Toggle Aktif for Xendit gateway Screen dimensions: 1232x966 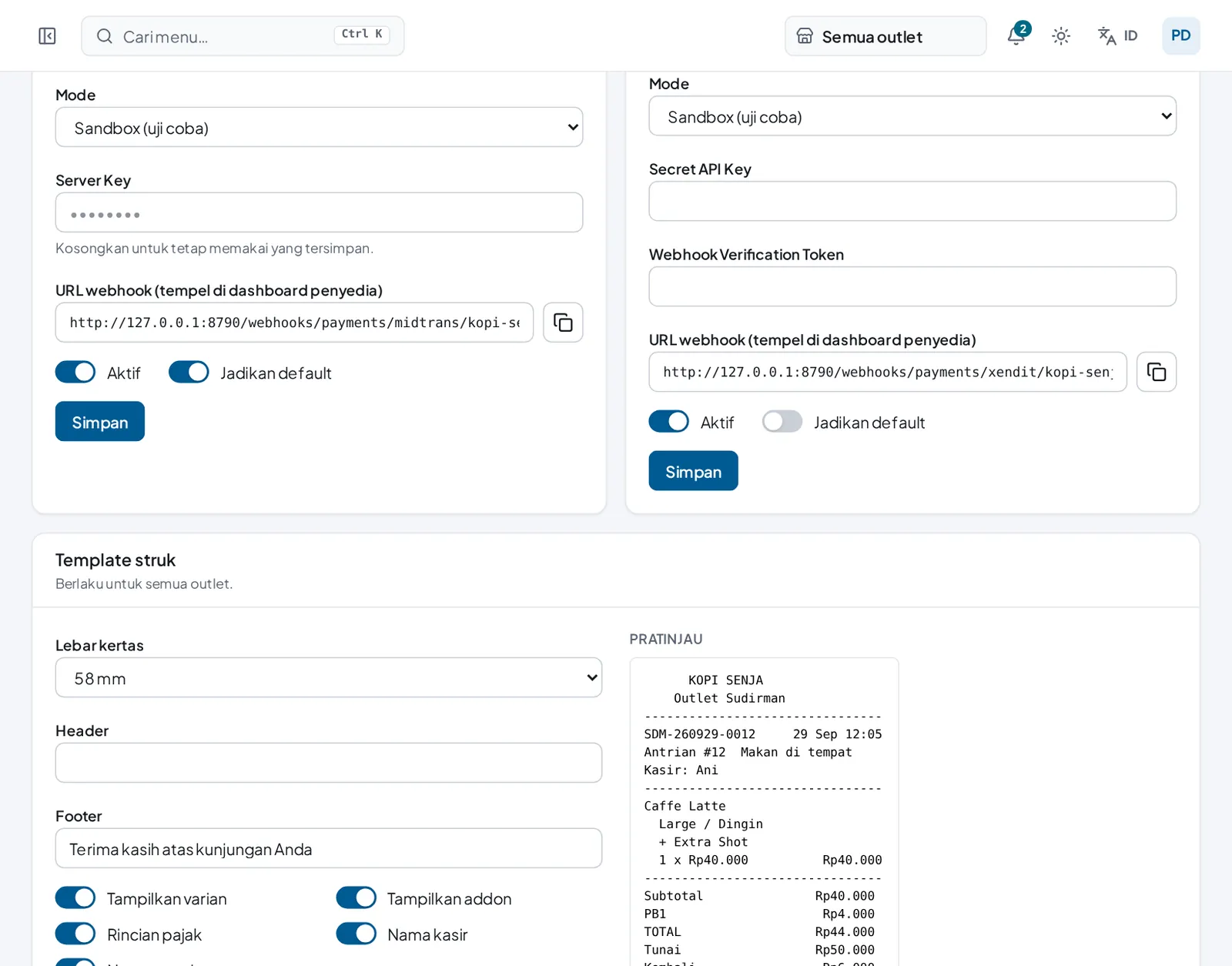(669, 421)
